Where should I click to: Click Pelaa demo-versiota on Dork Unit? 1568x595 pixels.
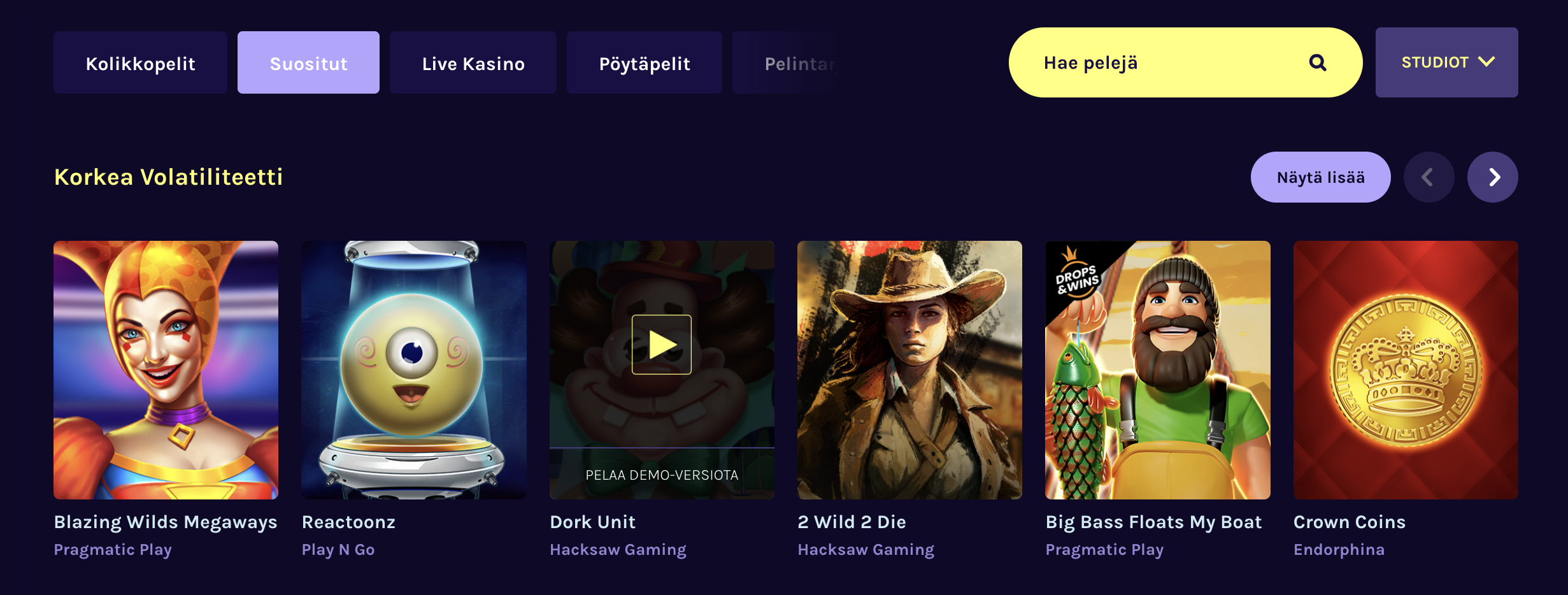tap(662, 475)
